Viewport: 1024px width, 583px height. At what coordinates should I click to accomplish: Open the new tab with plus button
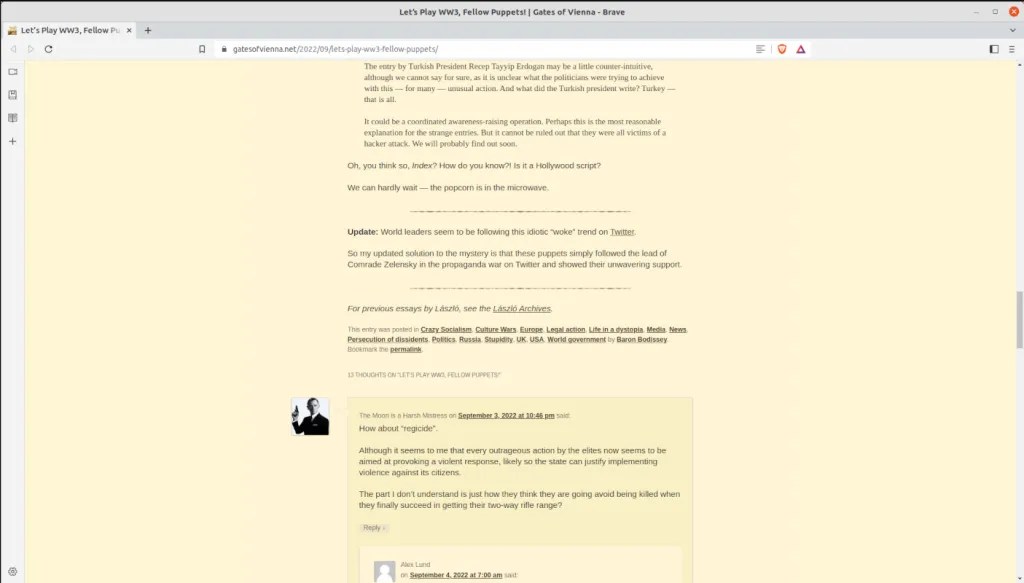pos(148,30)
